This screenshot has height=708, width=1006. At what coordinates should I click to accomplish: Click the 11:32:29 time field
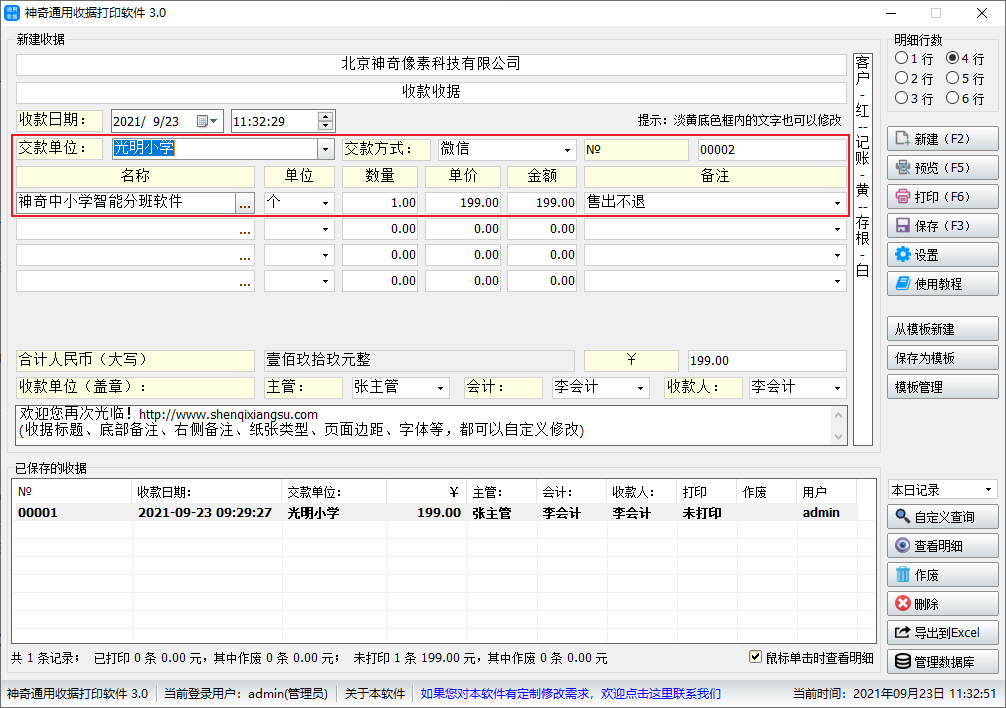click(x=275, y=121)
